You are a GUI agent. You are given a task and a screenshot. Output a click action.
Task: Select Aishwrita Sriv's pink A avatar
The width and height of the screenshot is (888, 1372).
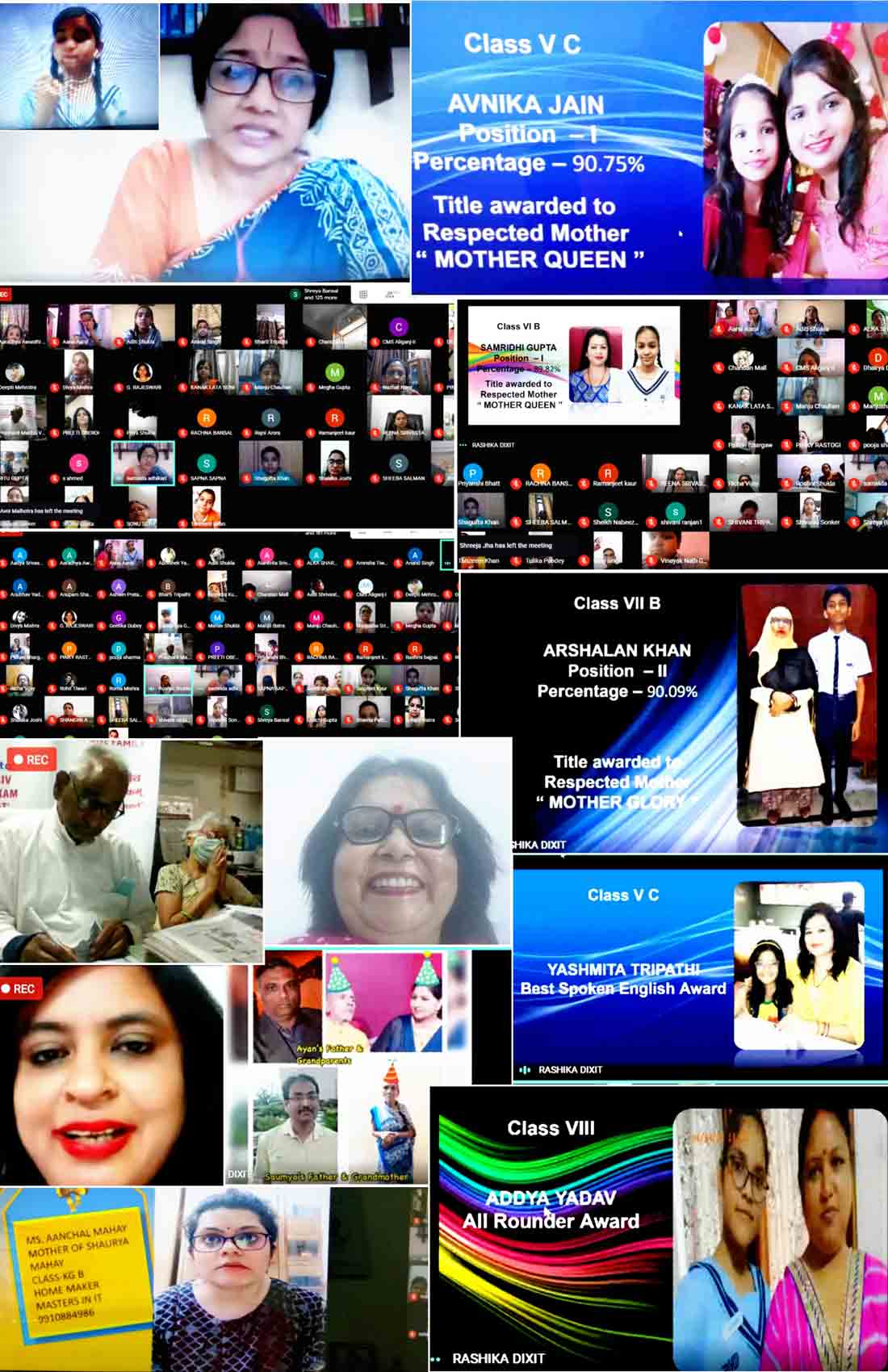tap(266, 555)
